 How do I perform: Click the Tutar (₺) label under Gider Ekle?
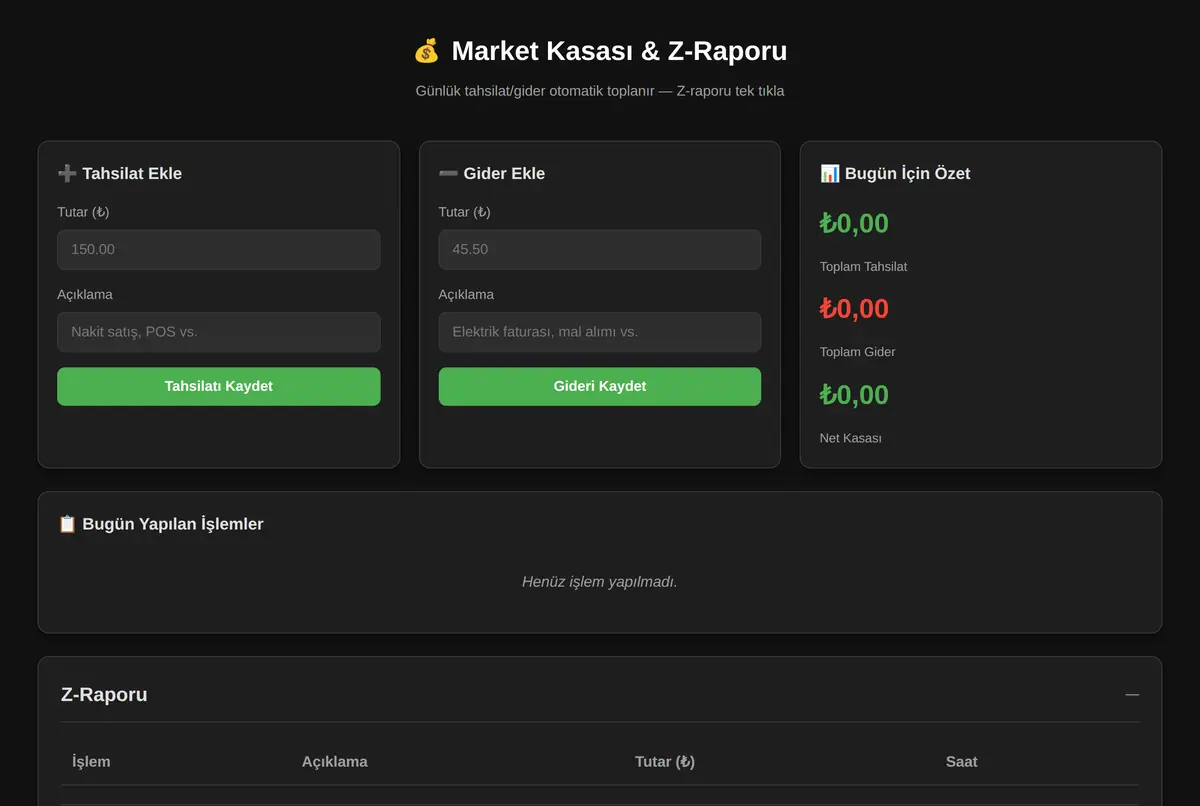click(x=464, y=212)
